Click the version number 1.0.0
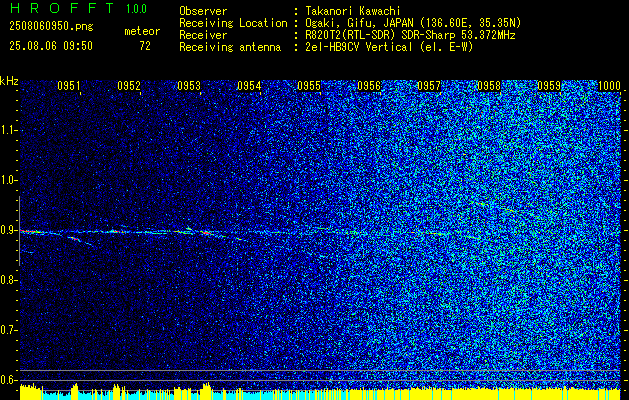This screenshot has width=629, height=400. [x=136, y=9]
